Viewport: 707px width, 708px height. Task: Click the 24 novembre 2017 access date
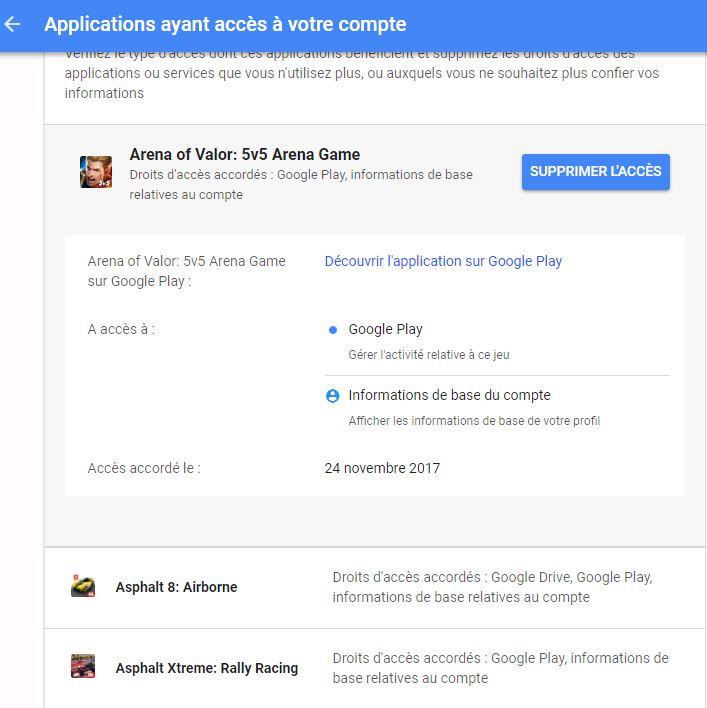click(382, 468)
